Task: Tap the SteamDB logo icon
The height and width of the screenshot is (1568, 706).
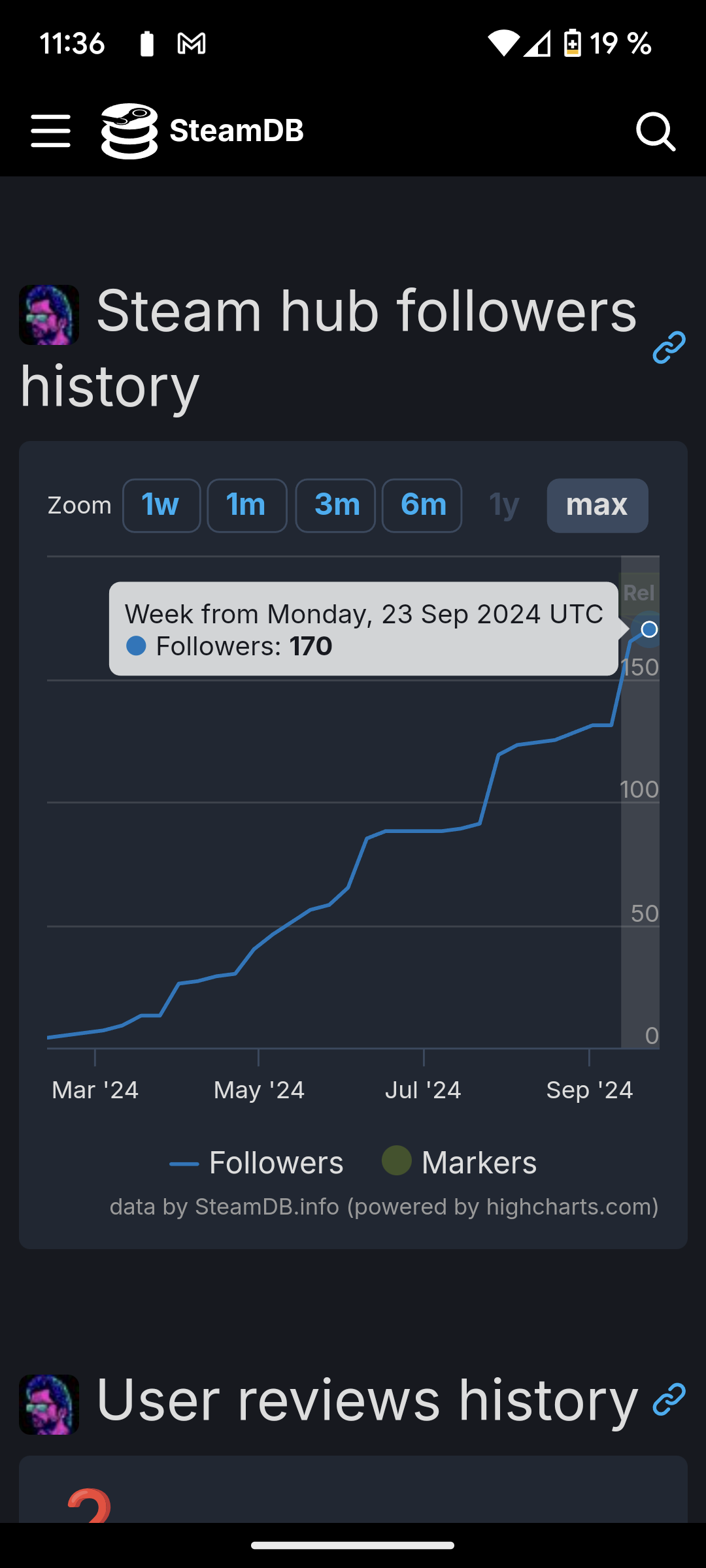Action: coord(129,131)
